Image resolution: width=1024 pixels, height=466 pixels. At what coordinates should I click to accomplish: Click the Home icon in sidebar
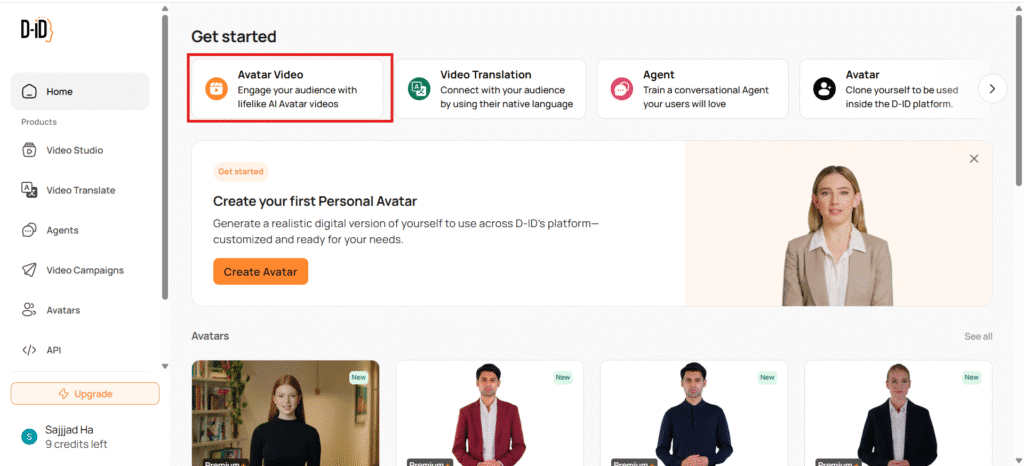(29, 91)
